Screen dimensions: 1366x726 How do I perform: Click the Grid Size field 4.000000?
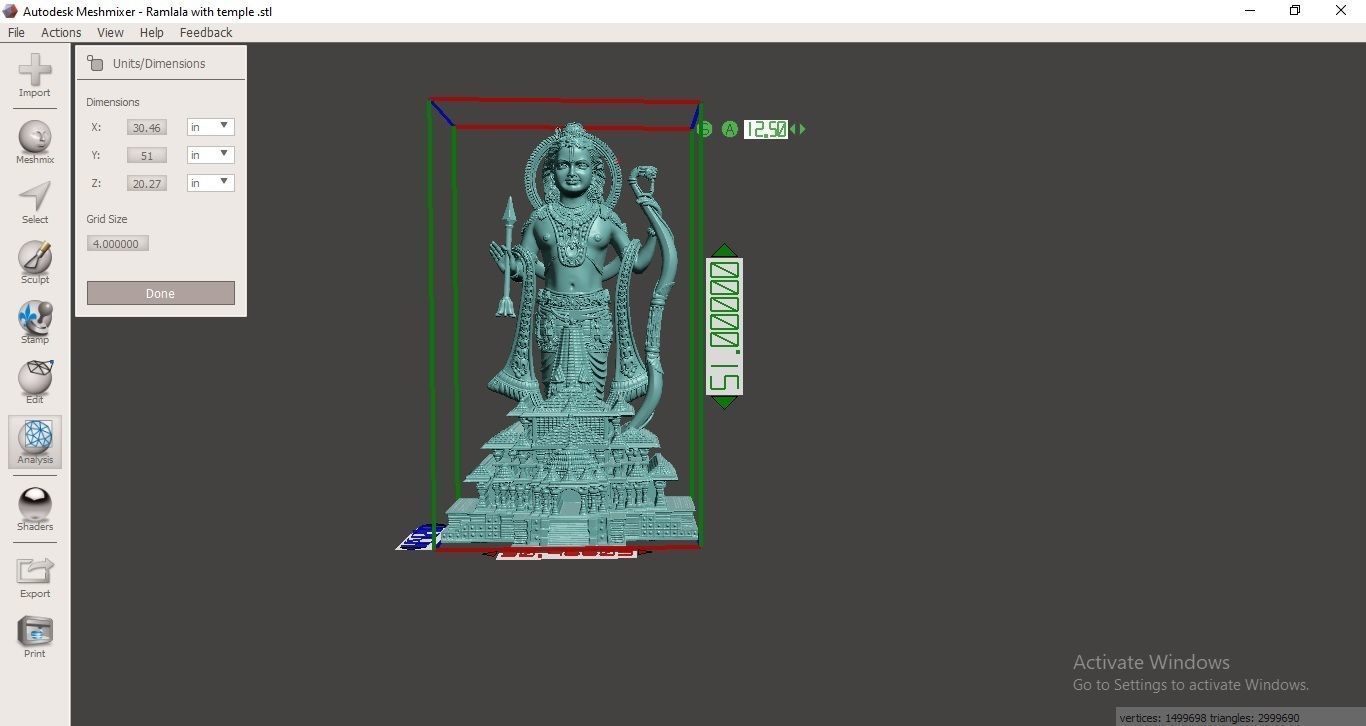pyautogui.click(x=118, y=243)
